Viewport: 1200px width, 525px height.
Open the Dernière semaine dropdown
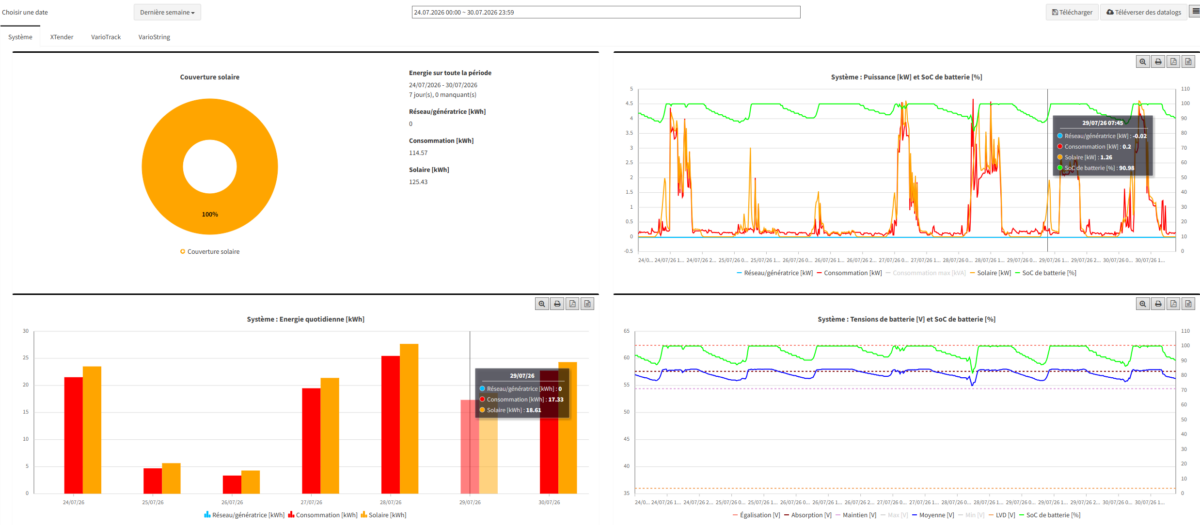coord(167,12)
